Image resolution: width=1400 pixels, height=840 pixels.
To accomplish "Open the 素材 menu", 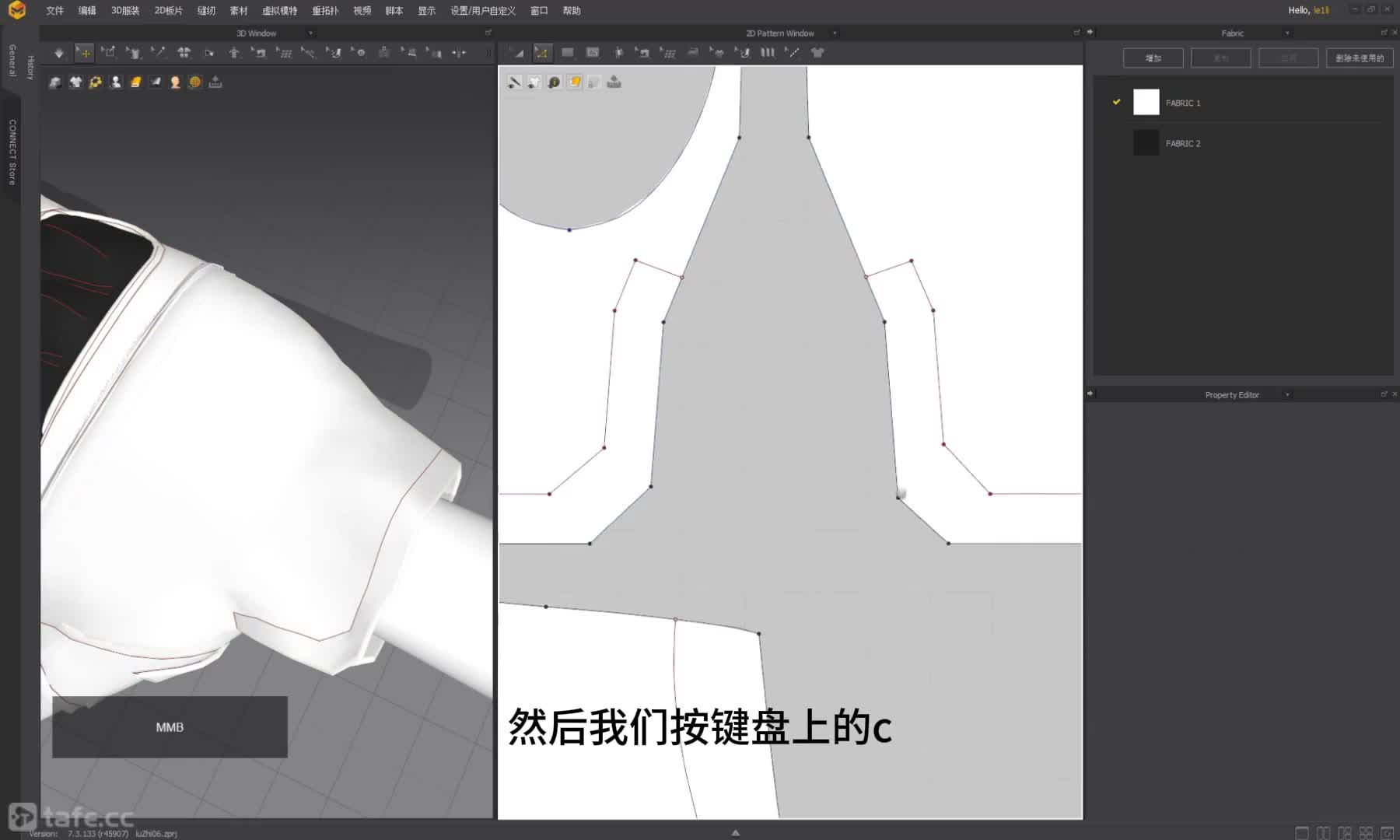I will 239,11.
